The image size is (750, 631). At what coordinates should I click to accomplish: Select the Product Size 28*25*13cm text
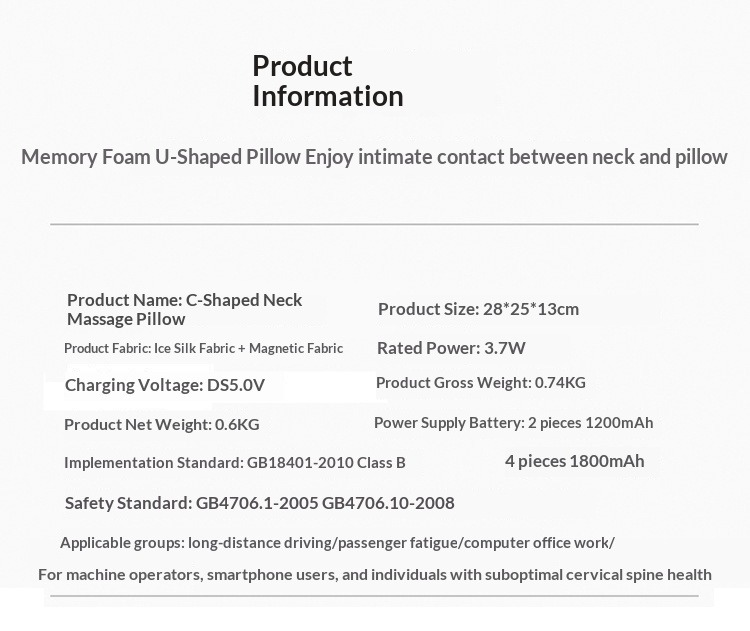pyautogui.click(x=478, y=309)
